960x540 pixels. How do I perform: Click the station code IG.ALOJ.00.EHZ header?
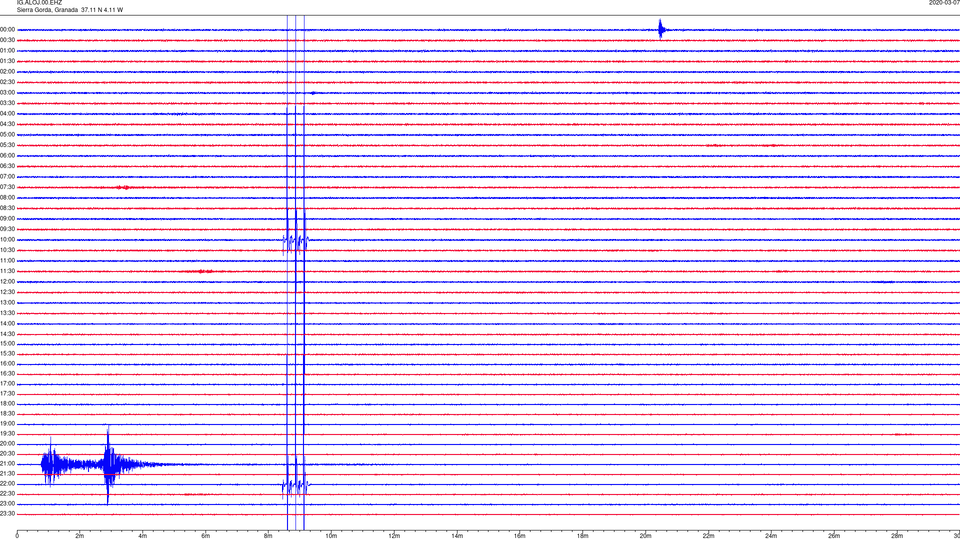[x=39, y=3]
